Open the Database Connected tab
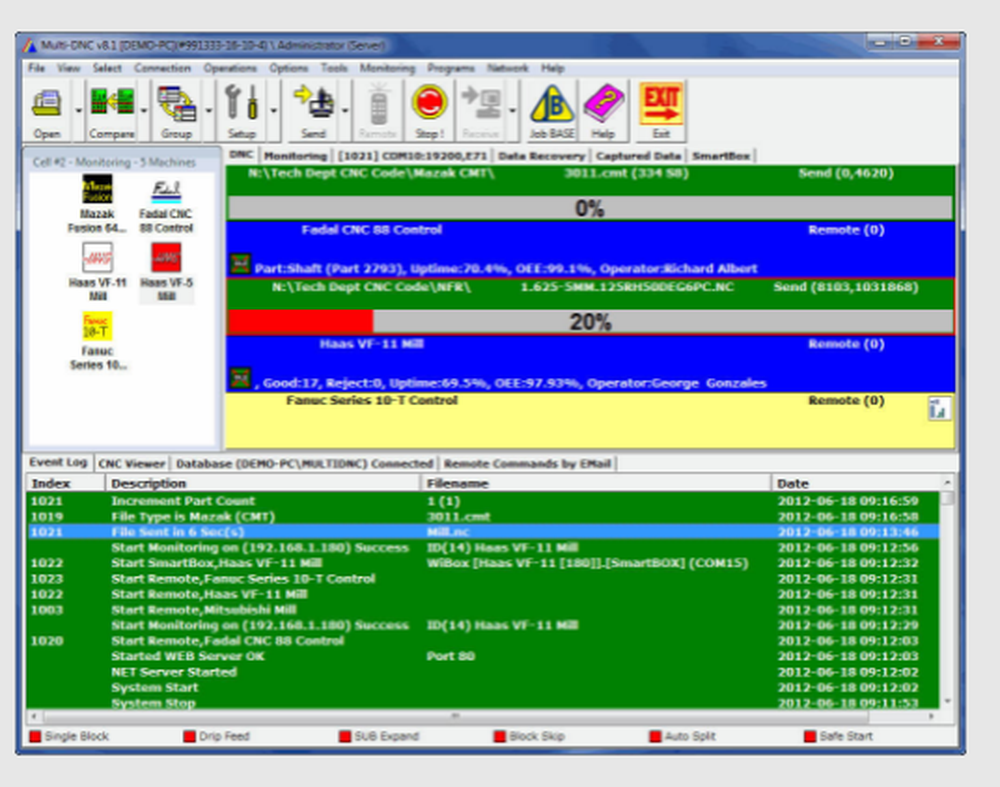The height and width of the screenshot is (787, 1000). (x=305, y=464)
